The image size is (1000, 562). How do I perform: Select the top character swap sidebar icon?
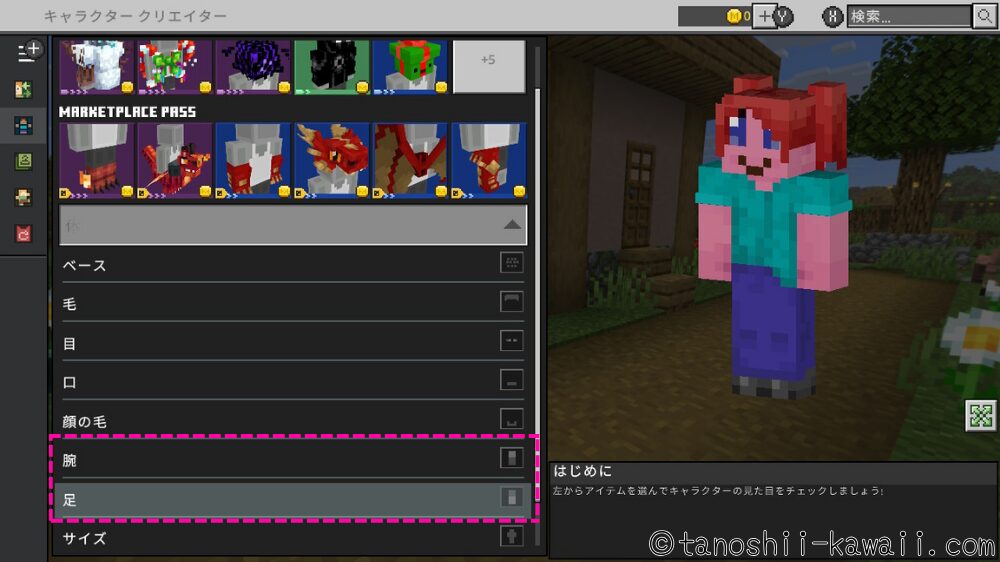(x=23, y=89)
